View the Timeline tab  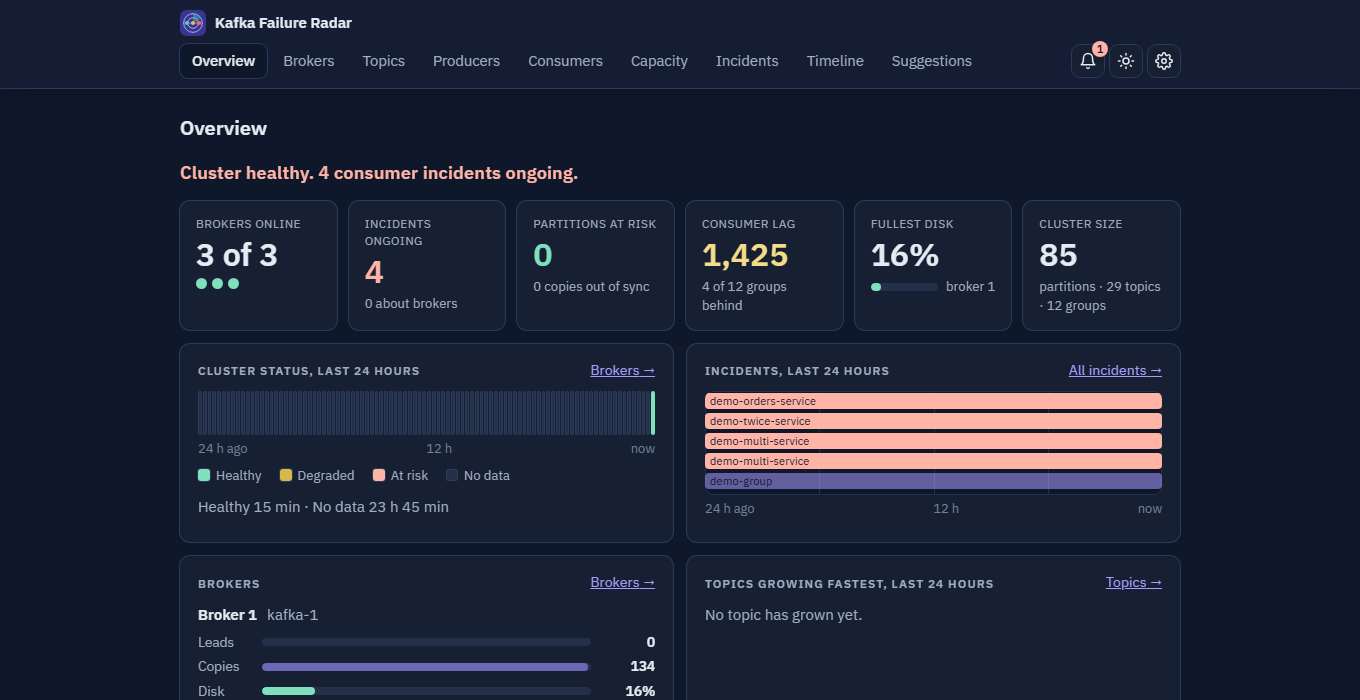tap(835, 61)
